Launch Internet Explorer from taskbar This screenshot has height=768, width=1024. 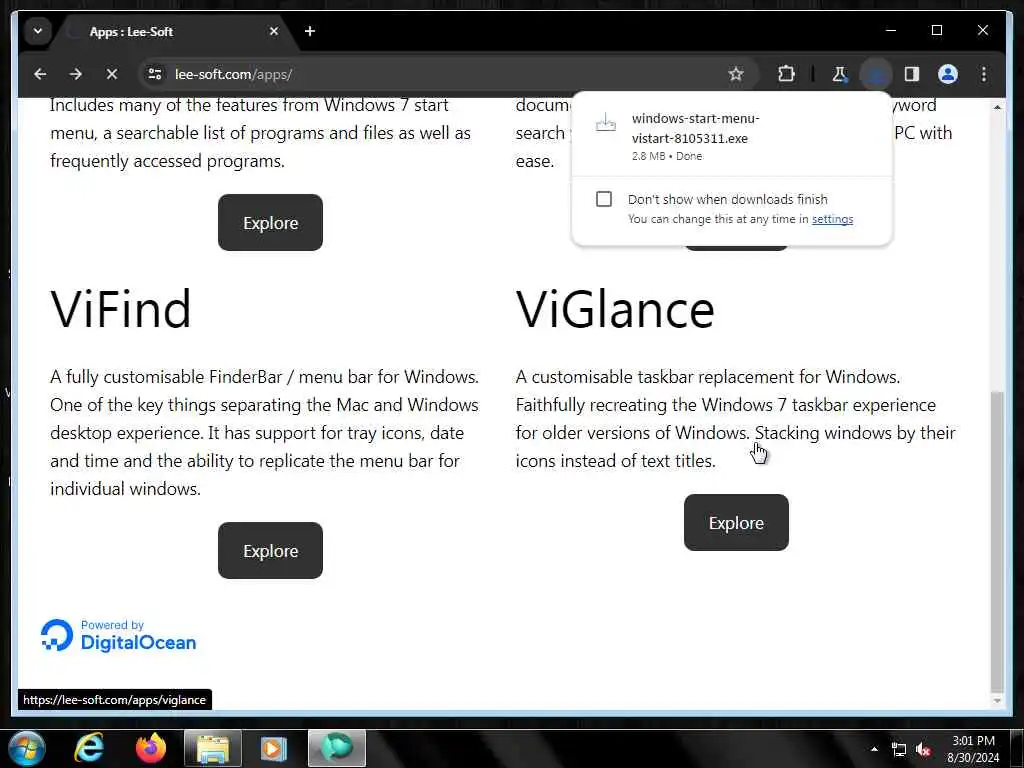point(89,748)
